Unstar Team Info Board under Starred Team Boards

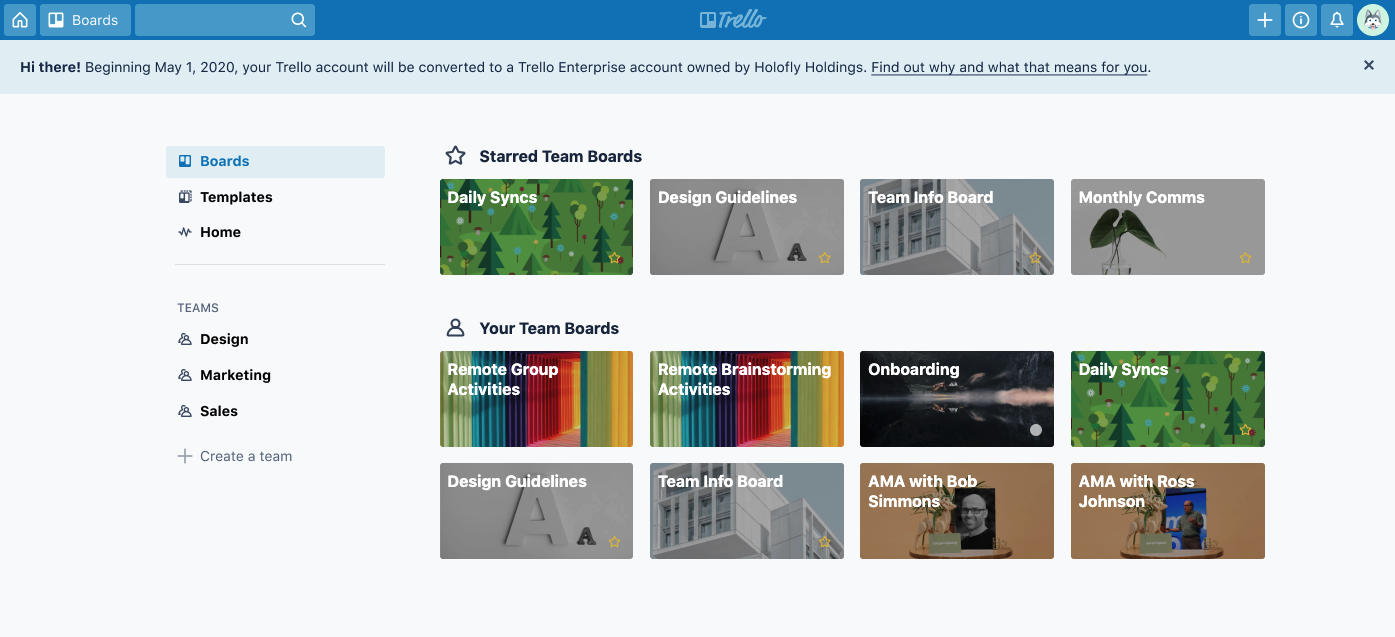(1035, 258)
